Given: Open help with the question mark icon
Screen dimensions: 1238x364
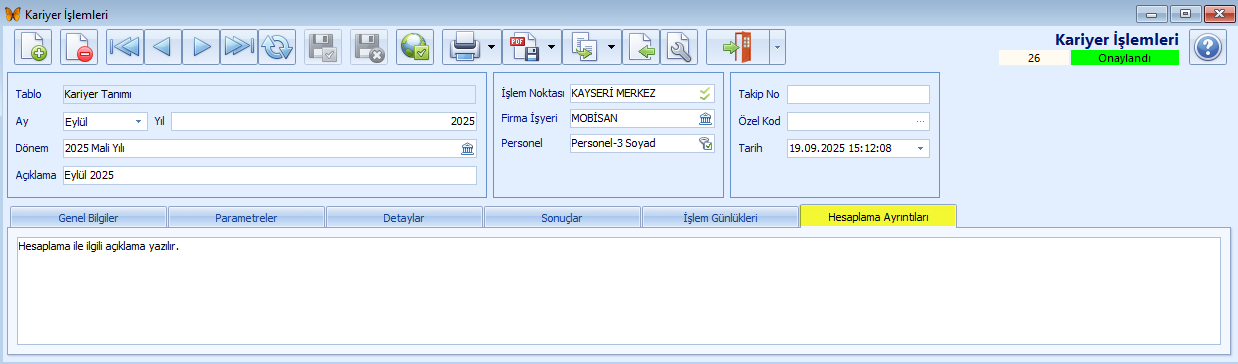Looking at the screenshot, I should pyautogui.click(x=1208, y=47).
